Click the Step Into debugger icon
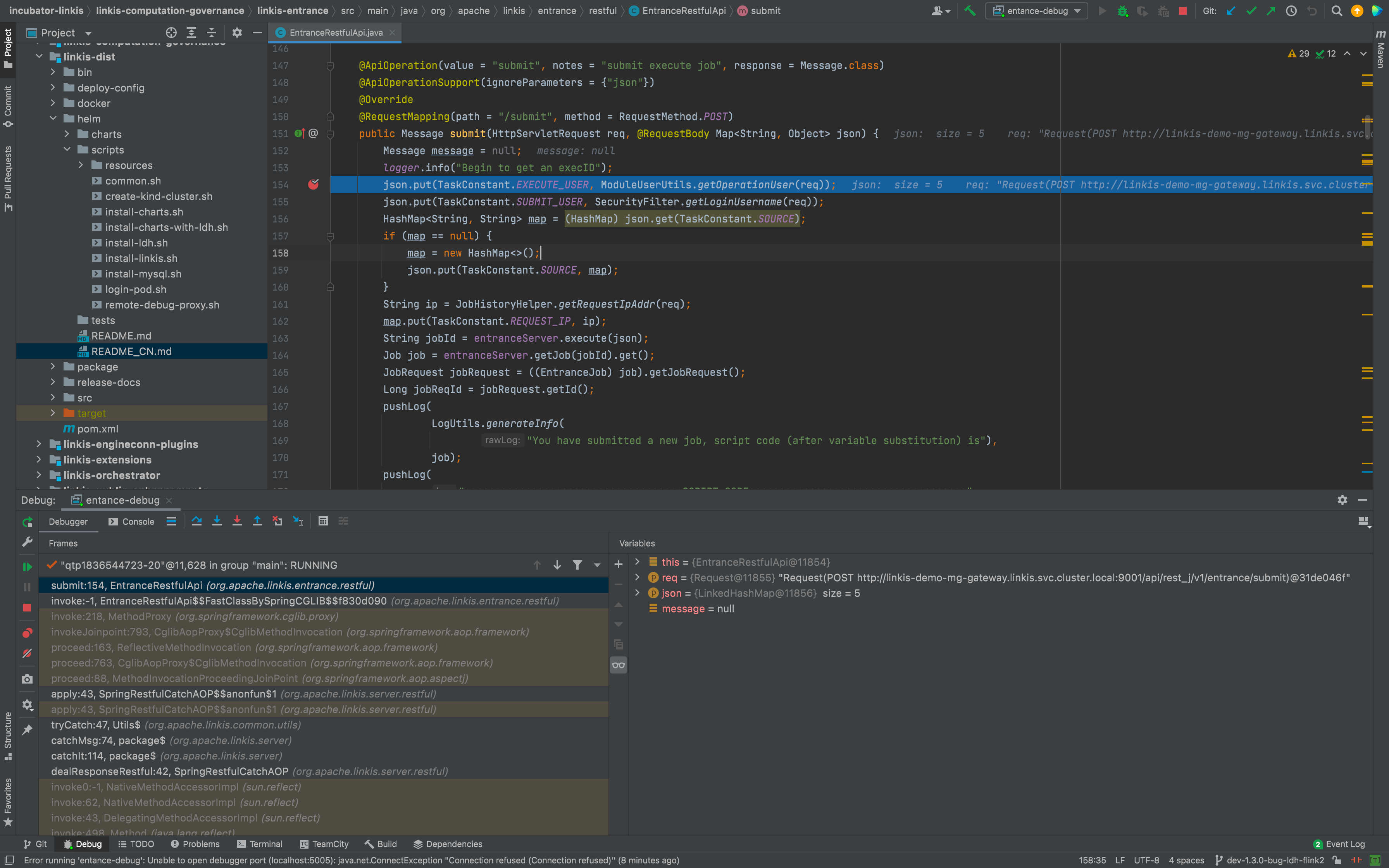The height and width of the screenshot is (868, 1389). point(217,521)
